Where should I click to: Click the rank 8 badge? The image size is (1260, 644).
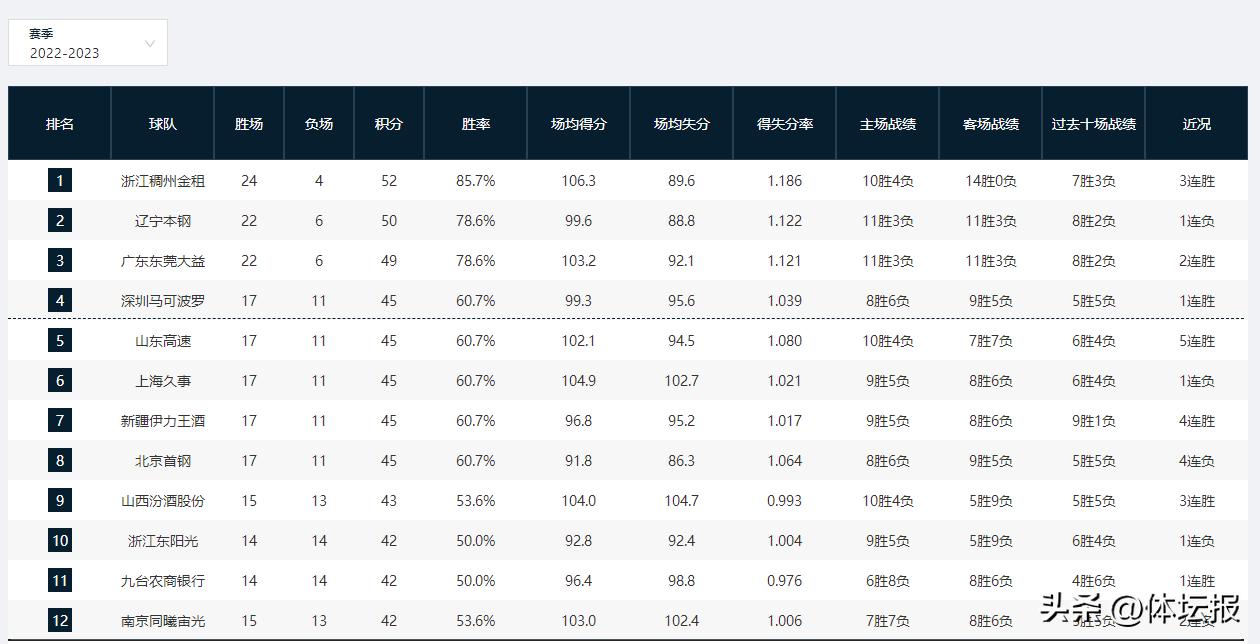click(x=60, y=461)
